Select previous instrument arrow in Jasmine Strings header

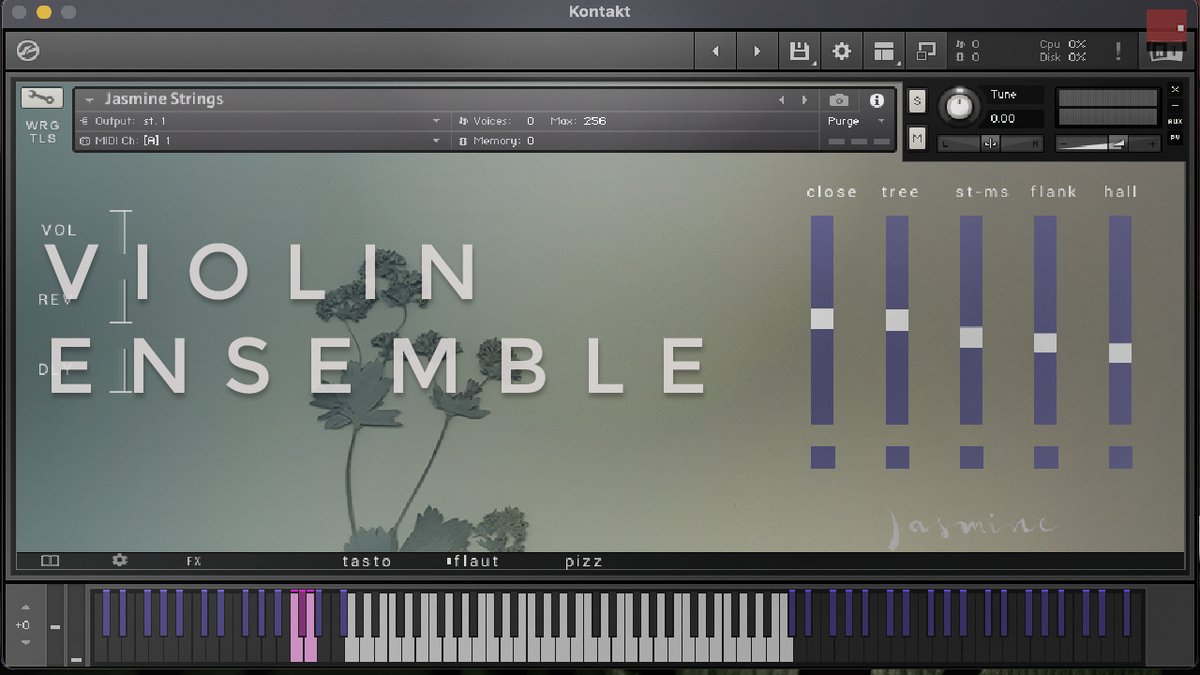[782, 100]
